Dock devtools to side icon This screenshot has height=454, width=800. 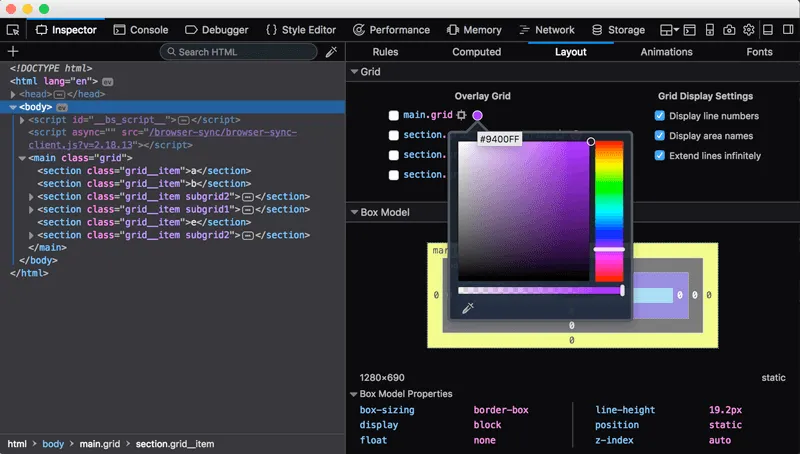788,30
